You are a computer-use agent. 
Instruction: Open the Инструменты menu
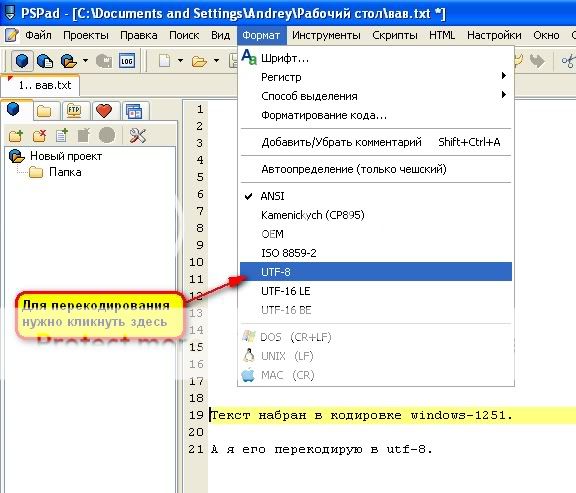(x=326, y=35)
